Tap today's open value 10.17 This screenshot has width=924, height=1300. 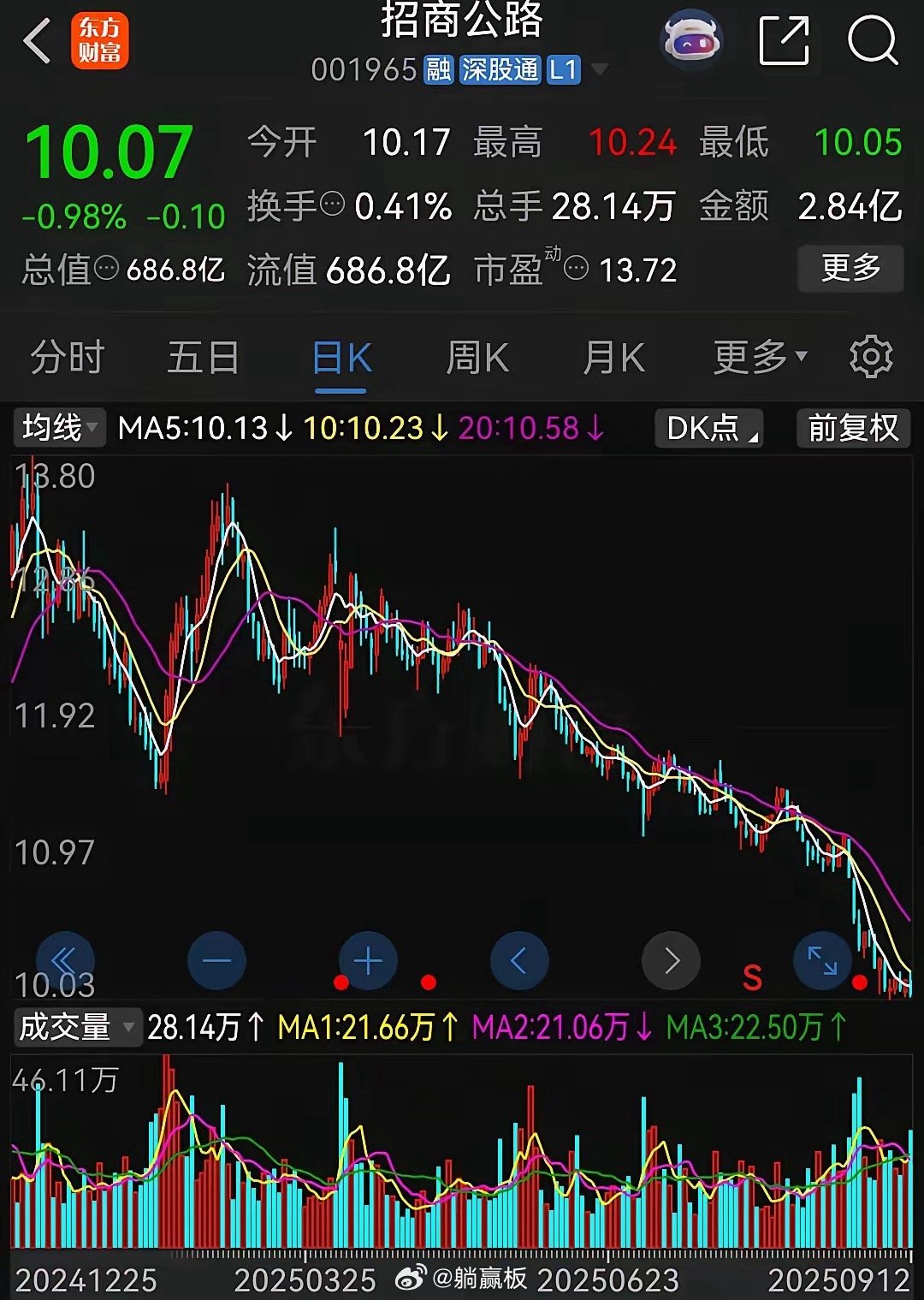click(x=406, y=142)
